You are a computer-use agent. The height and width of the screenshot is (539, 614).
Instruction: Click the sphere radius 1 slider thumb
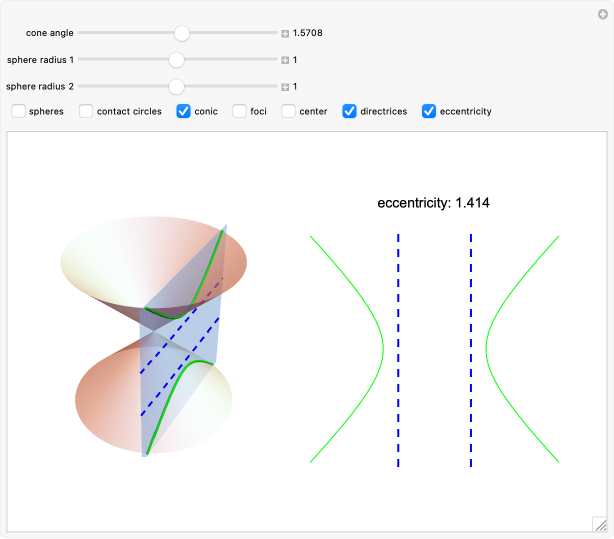tap(177, 60)
